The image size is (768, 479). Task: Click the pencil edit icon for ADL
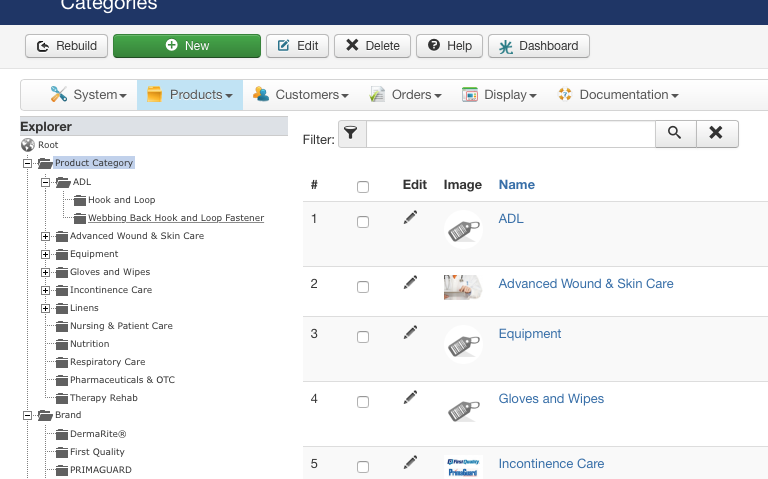tap(410, 217)
